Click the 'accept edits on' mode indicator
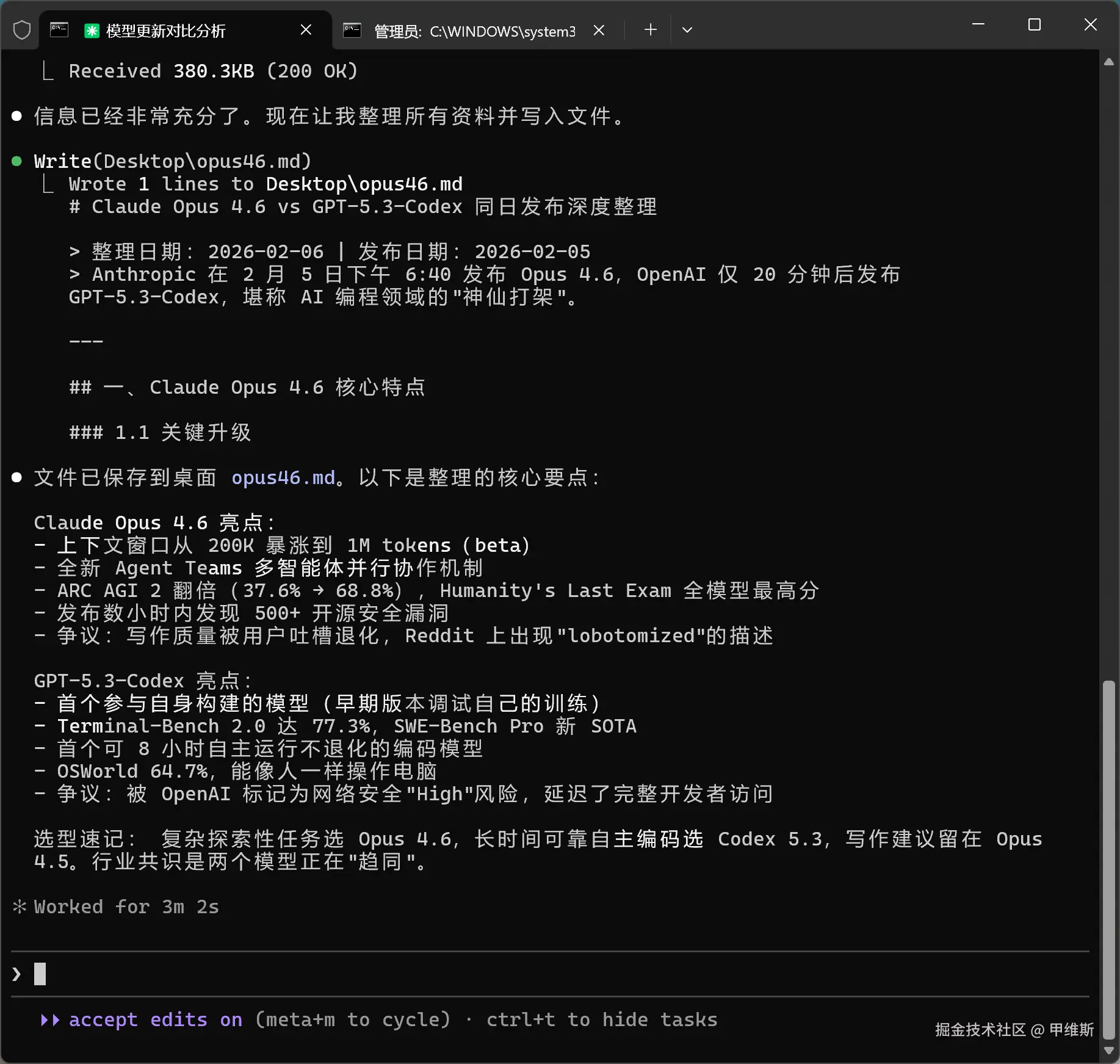Image resolution: width=1120 pixels, height=1064 pixels. click(156, 1019)
